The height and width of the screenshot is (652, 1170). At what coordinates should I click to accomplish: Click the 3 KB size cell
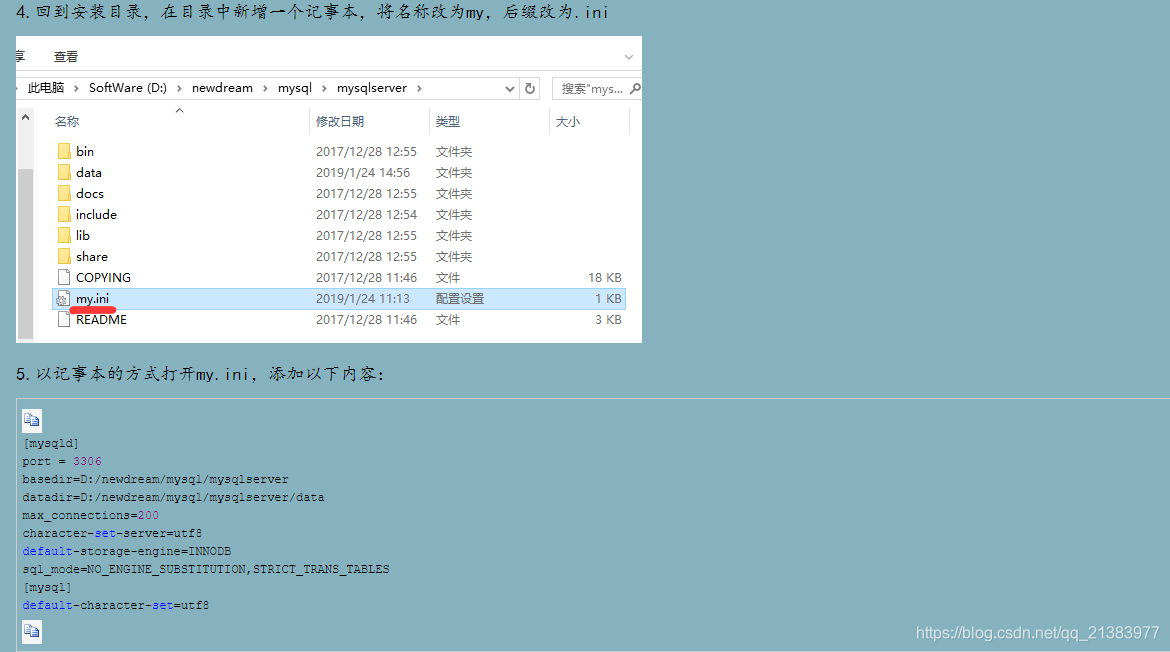point(608,319)
